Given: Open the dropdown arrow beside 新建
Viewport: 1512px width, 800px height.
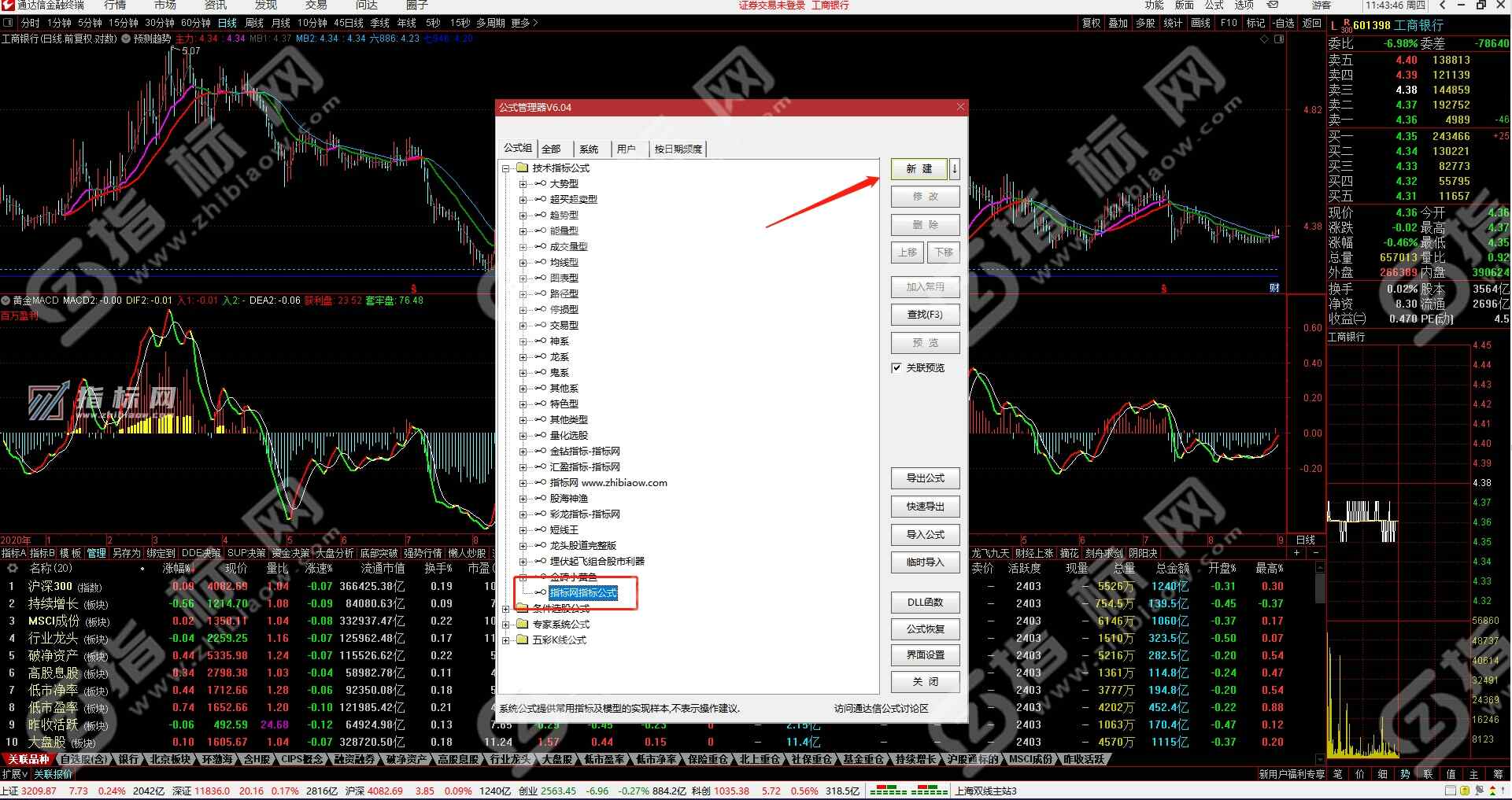Looking at the screenshot, I should coord(954,168).
